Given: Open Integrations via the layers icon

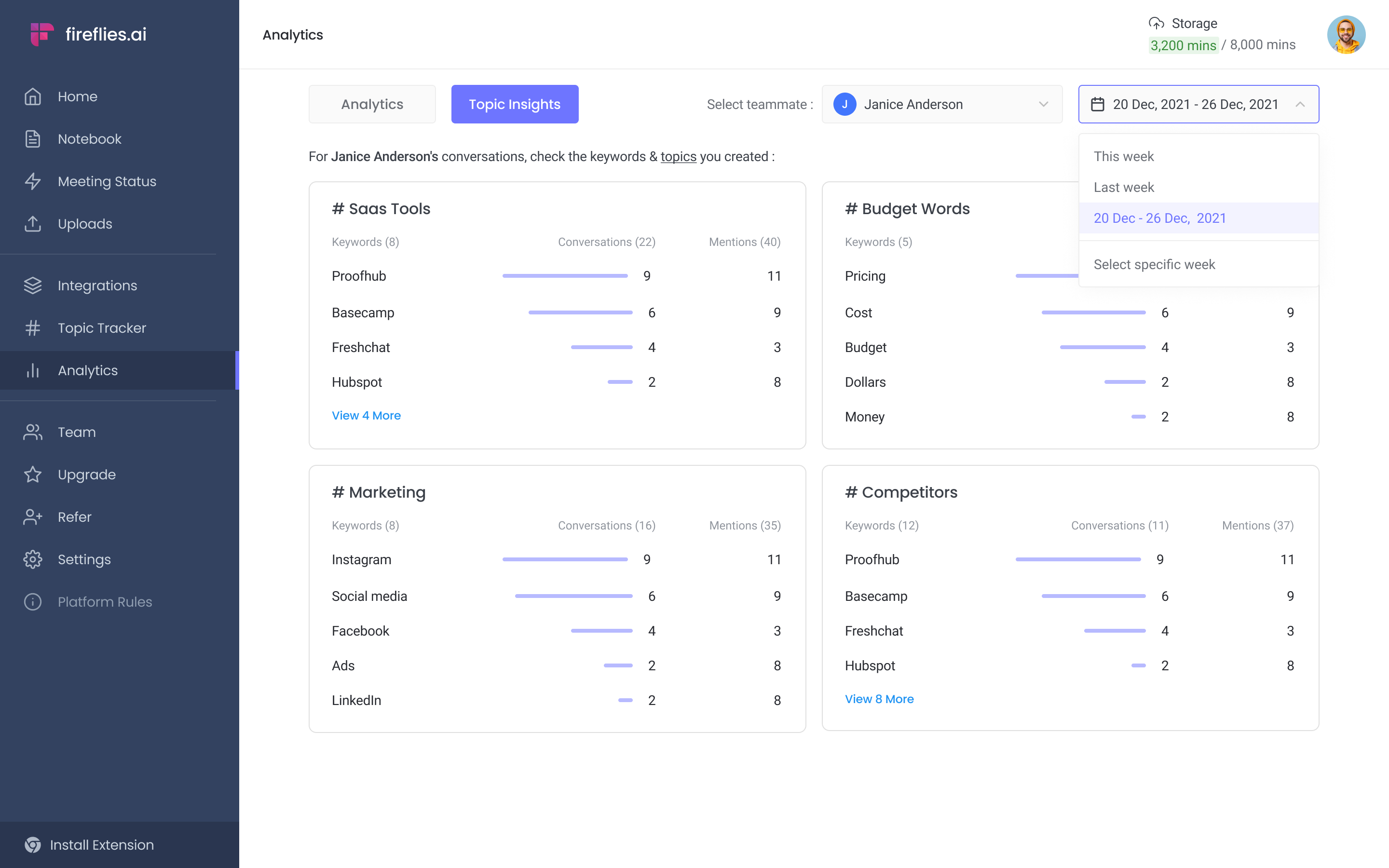Looking at the screenshot, I should click(x=33, y=285).
